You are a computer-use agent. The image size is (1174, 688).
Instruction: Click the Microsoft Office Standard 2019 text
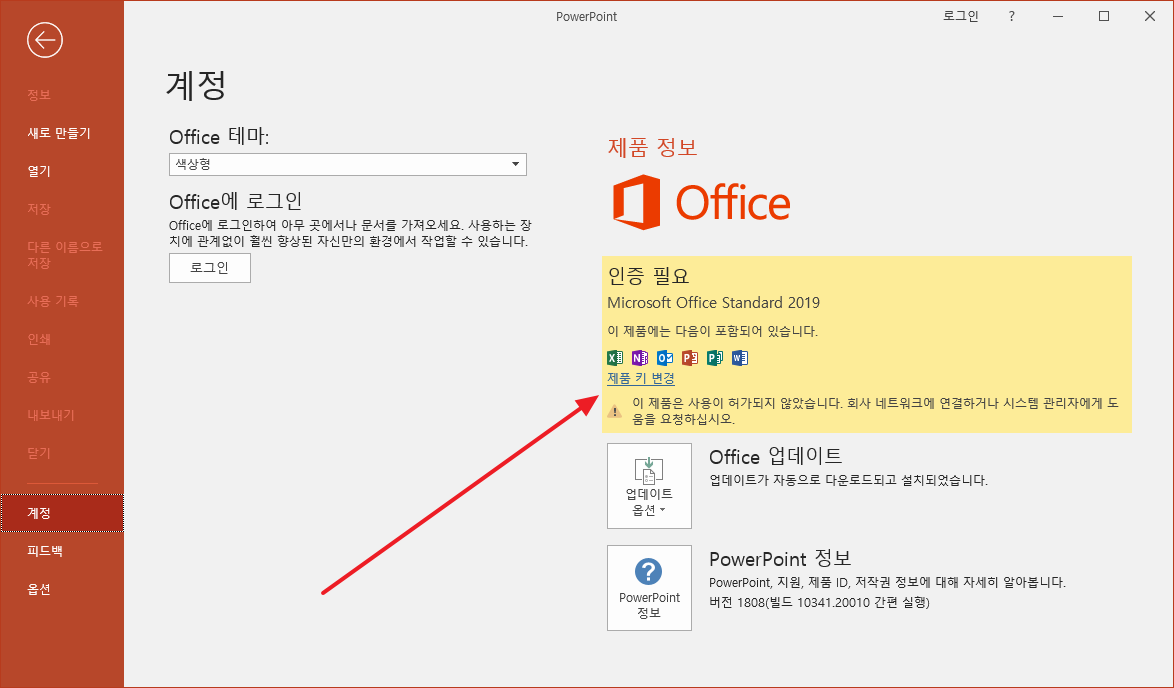tap(714, 302)
